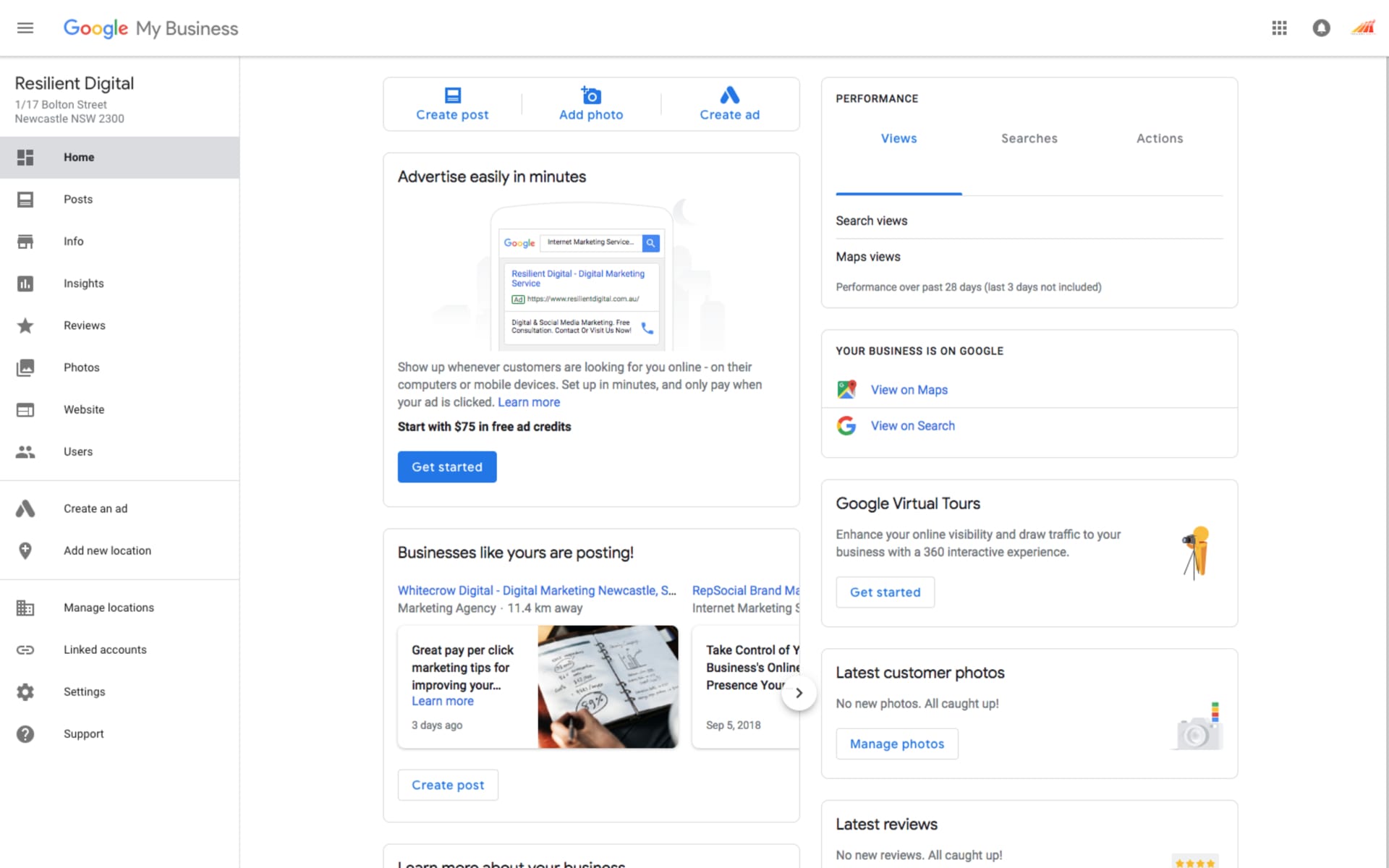Image resolution: width=1389 pixels, height=868 pixels.
Task: Open the View on Maps link
Action: (x=909, y=390)
